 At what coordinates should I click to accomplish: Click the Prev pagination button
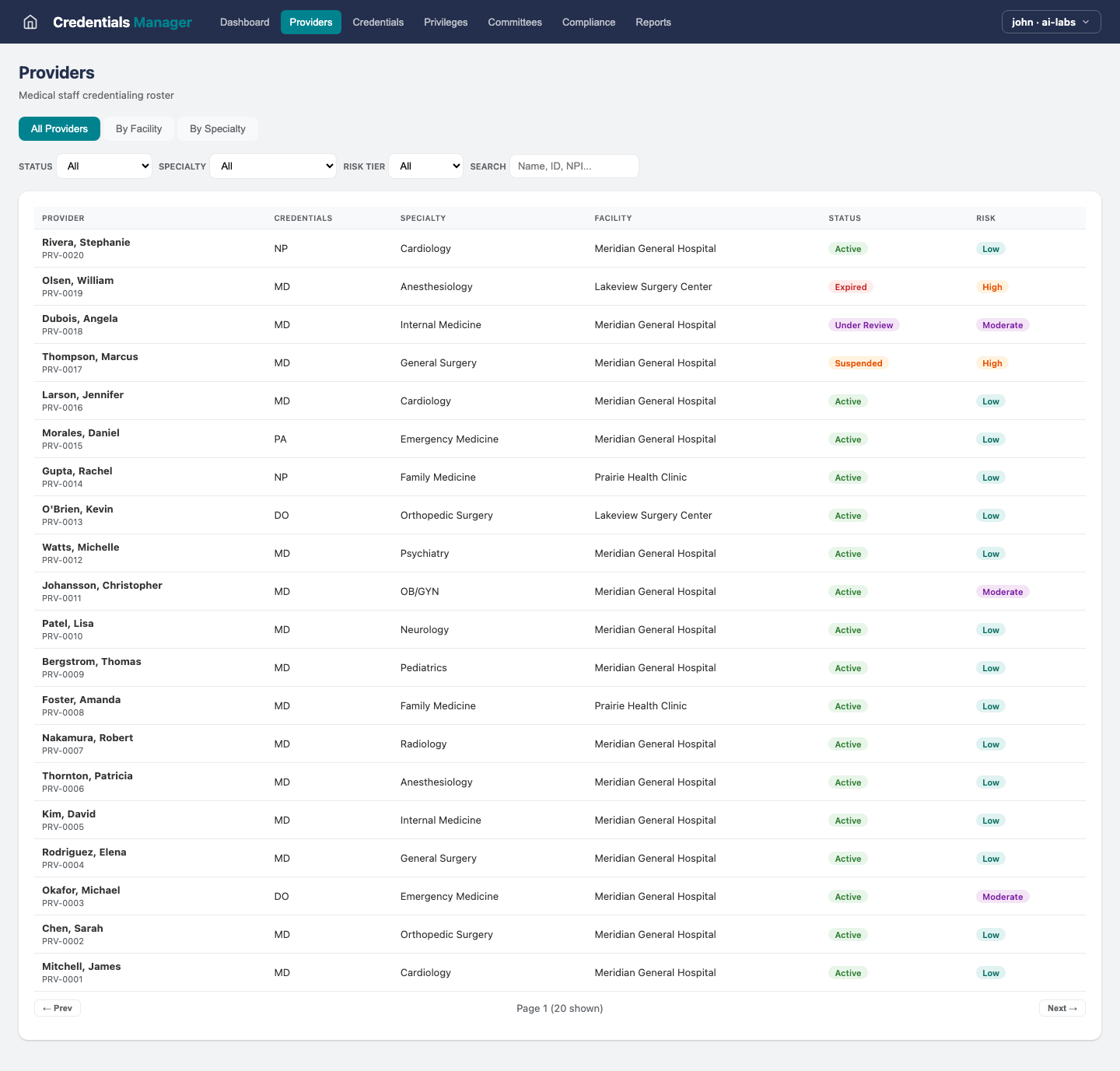[x=57, y=1008]
